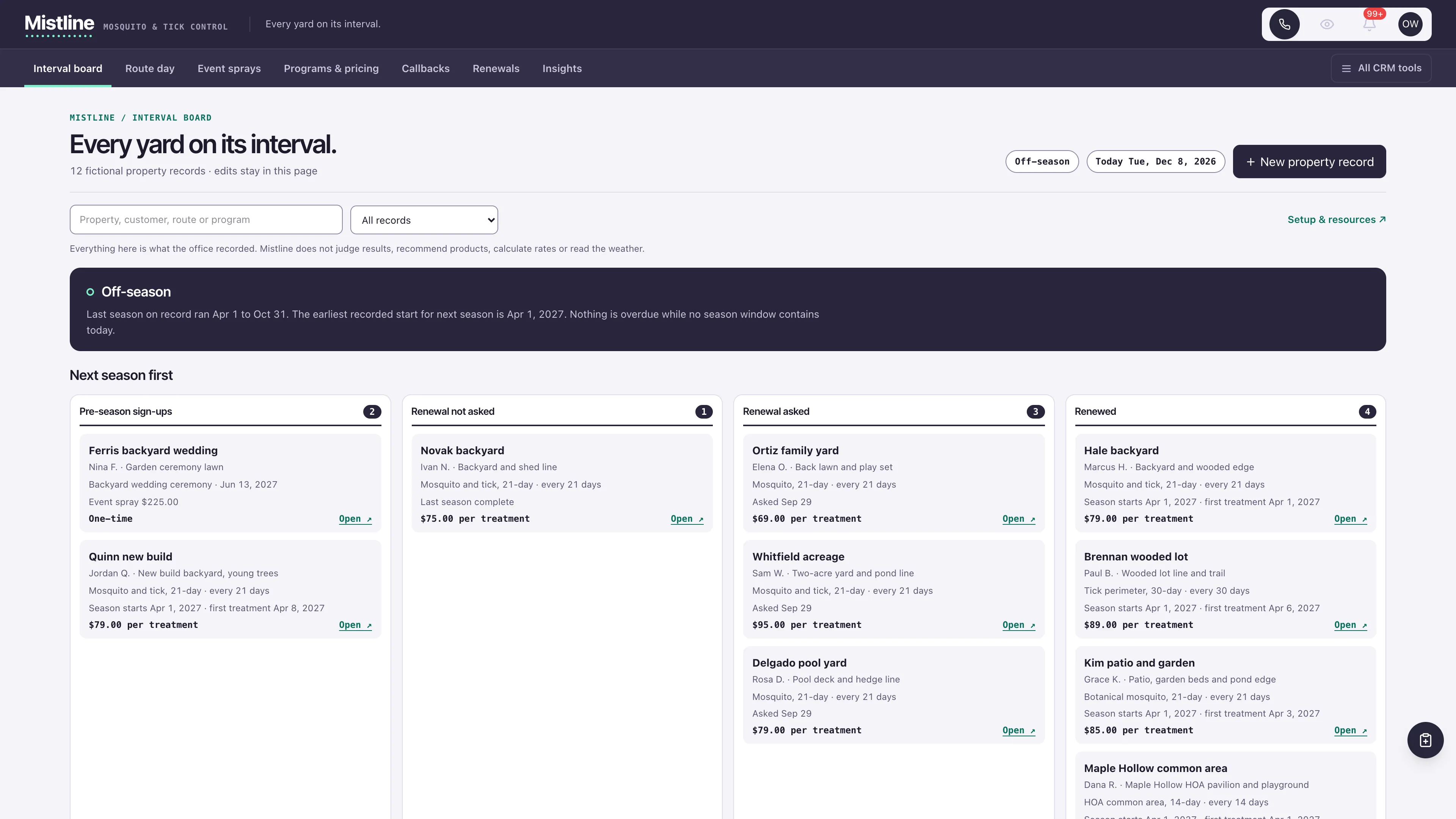Open the Whitfield acreage record
This screenshot has width=1456, height=819.
[x=1018, y=625]
